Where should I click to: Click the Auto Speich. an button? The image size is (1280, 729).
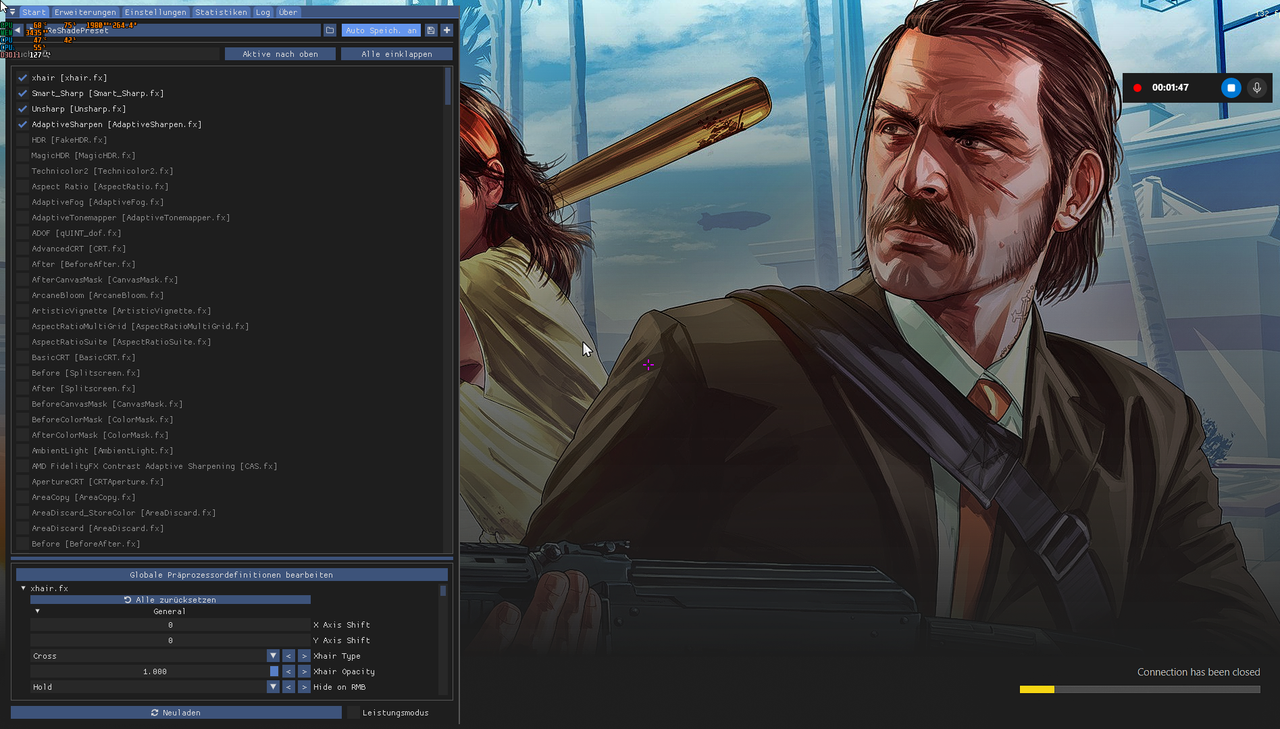coord(381,30)
